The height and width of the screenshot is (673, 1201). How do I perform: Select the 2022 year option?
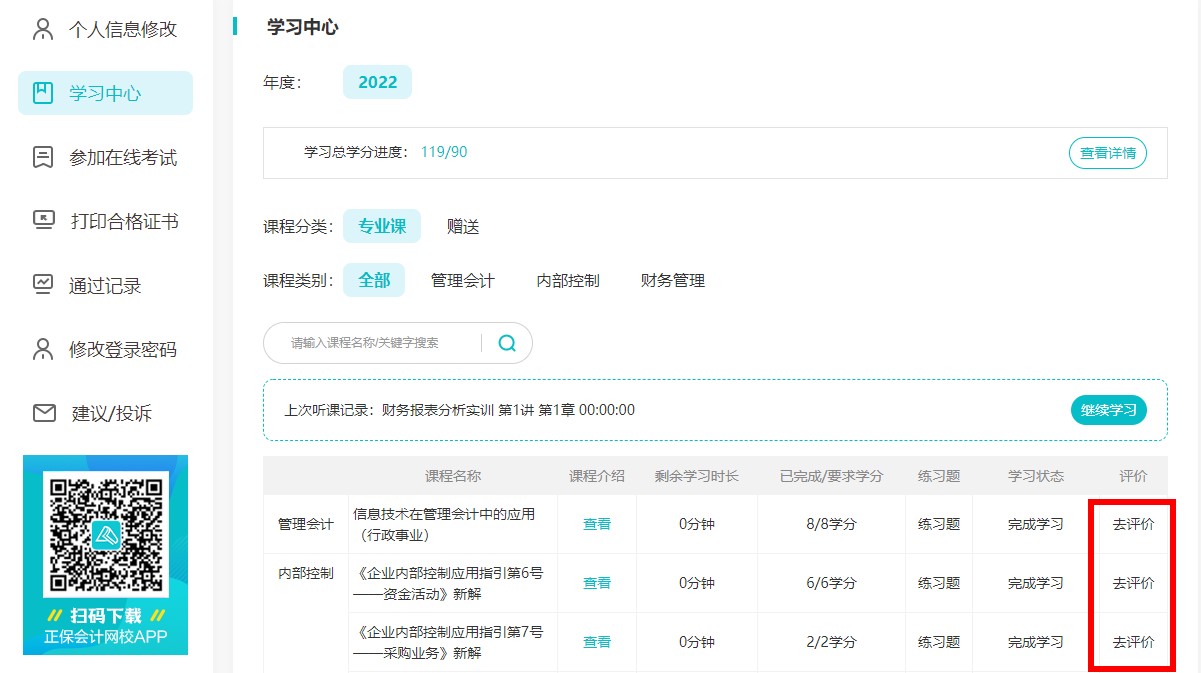pos(377,82)
